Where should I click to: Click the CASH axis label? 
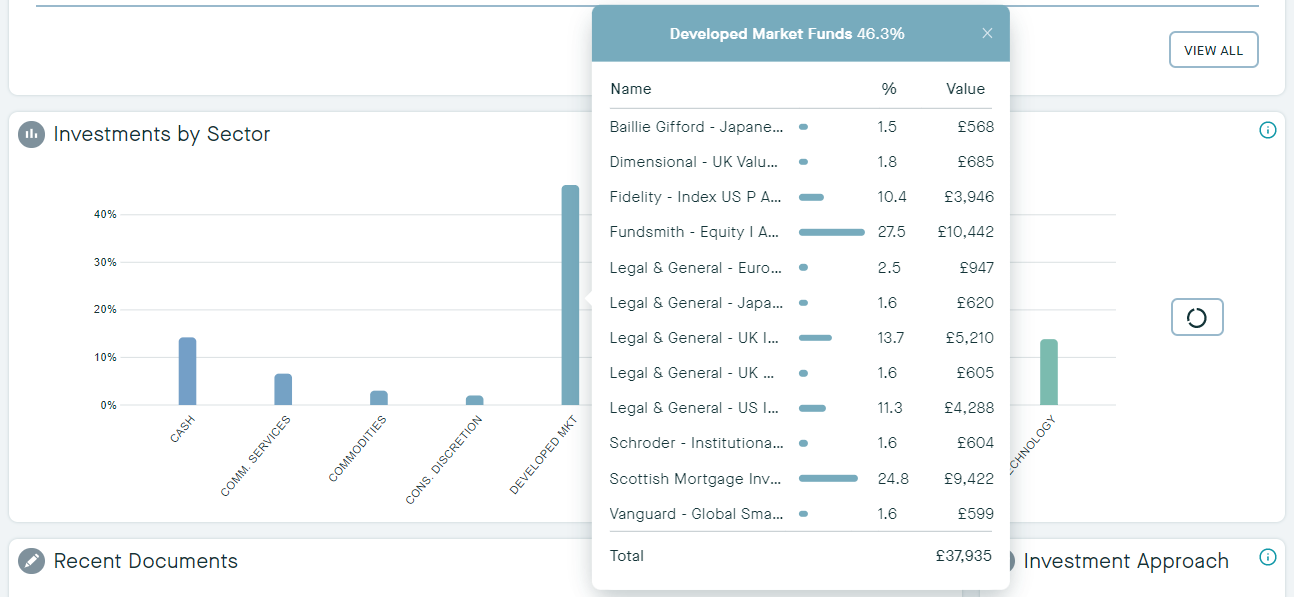point(182,429)
